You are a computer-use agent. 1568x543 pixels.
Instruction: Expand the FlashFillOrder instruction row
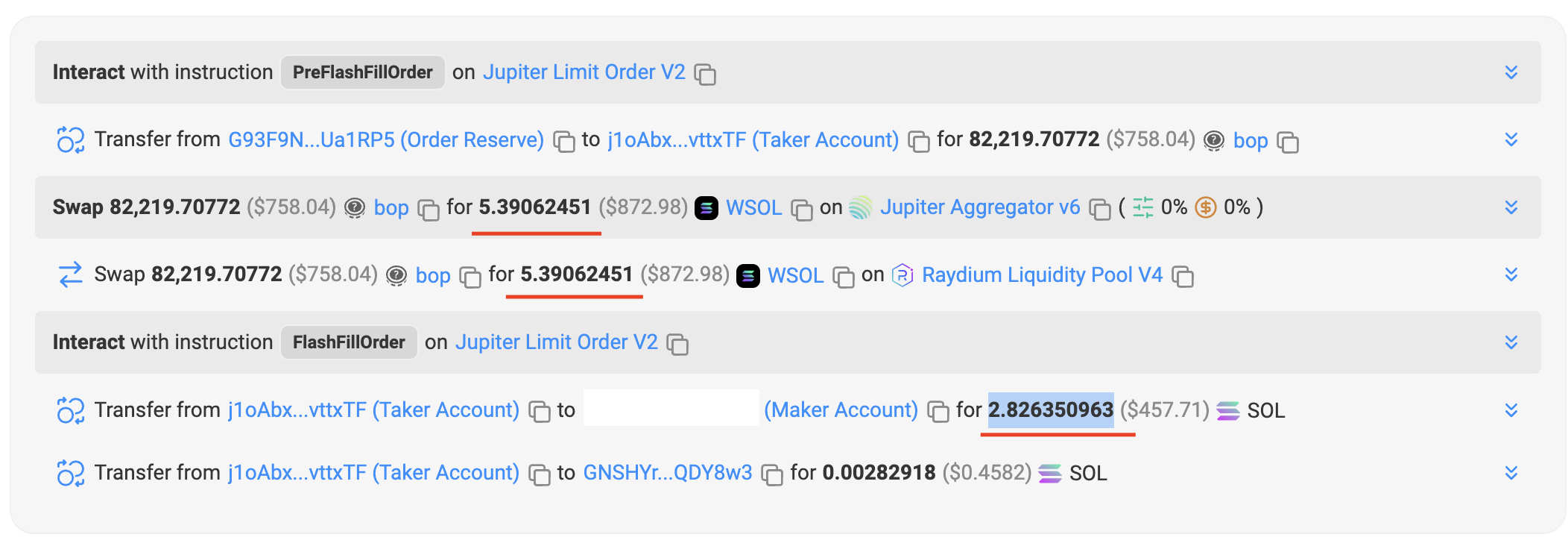(x=1511, y=342)
